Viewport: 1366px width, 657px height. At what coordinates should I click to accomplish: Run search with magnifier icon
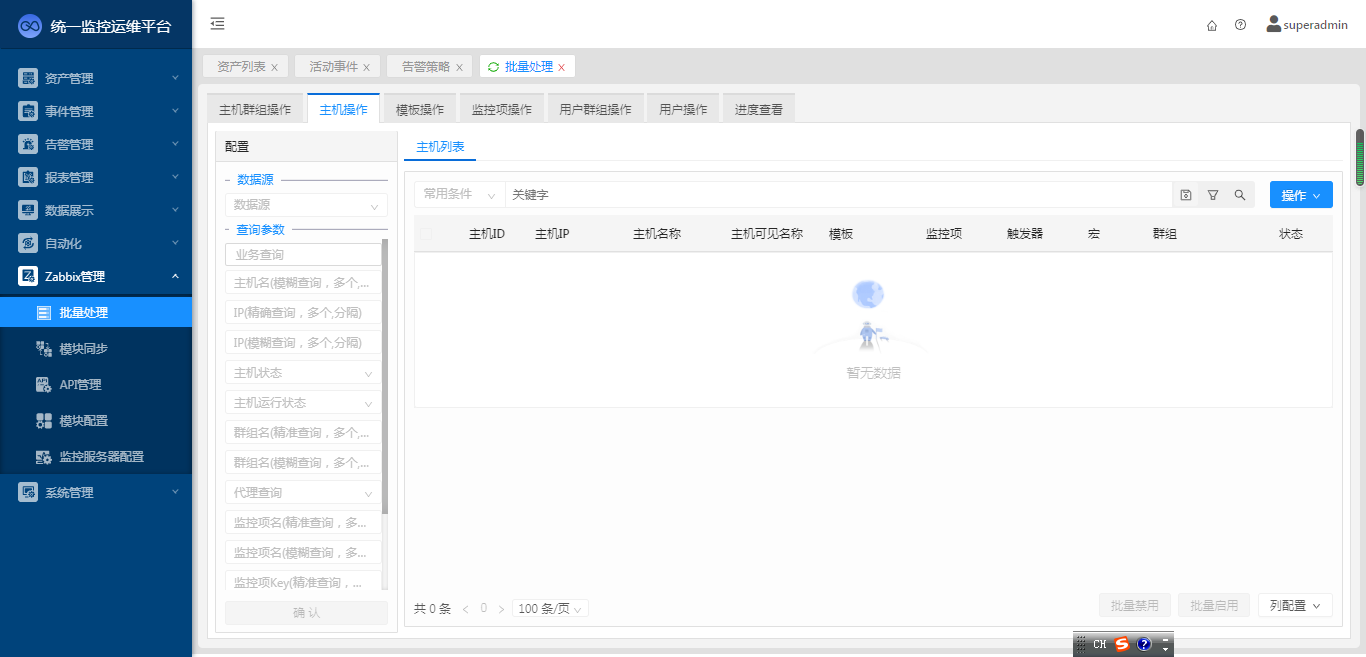pos(1240,195)
